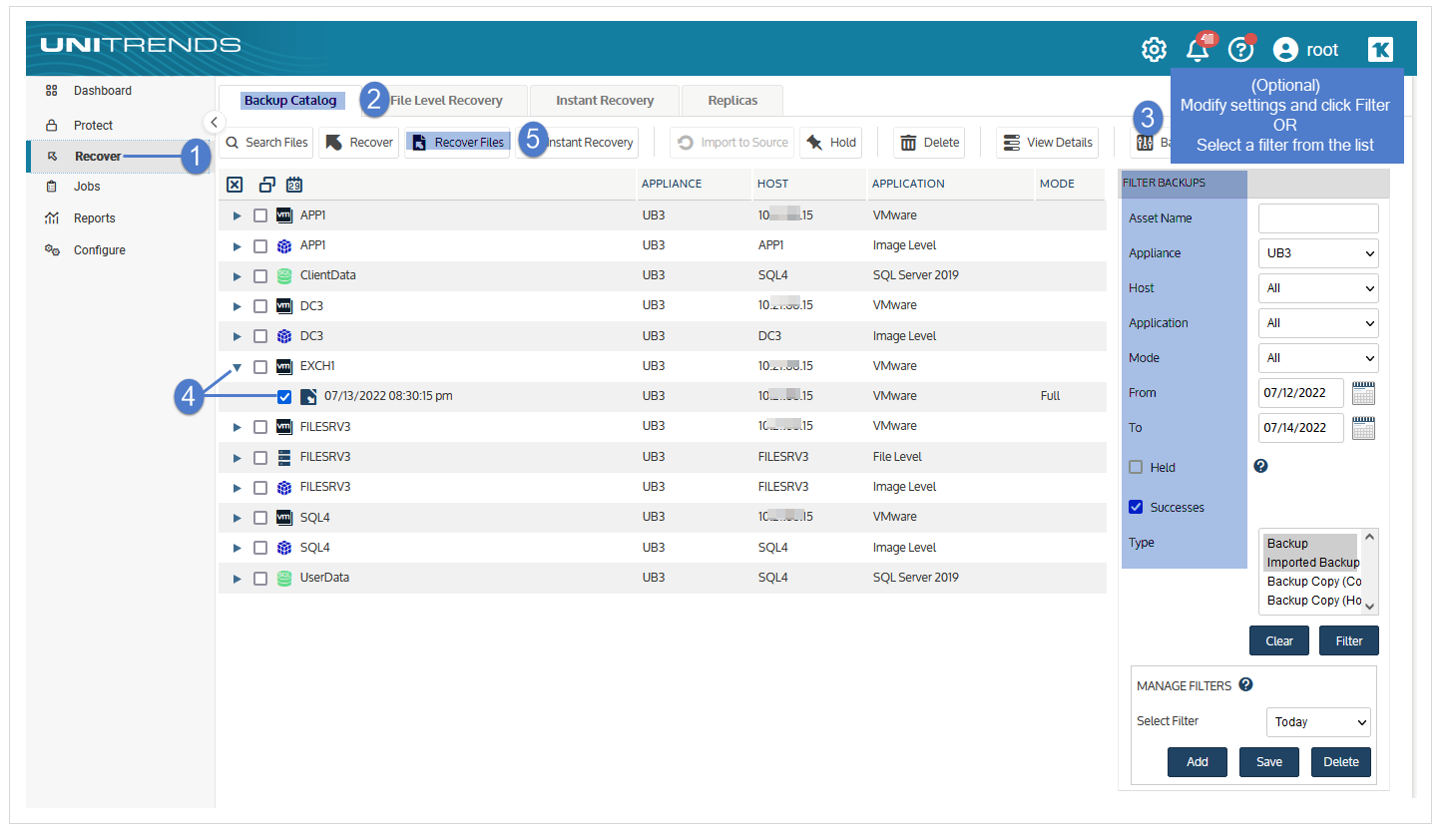
Task: Click the collapse-all squares icon
Action: [x=266, y=185]
